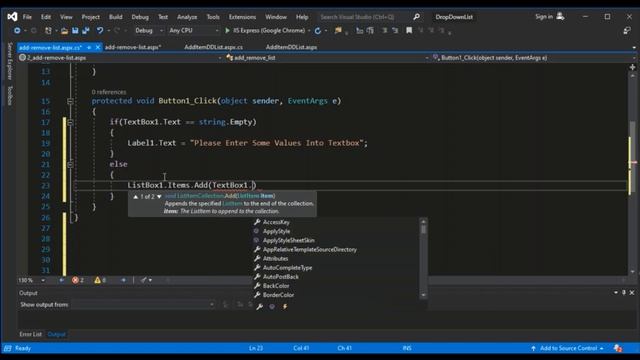Switch to AddItemDDList.aspx.cs tab

(x=213, y=47)
